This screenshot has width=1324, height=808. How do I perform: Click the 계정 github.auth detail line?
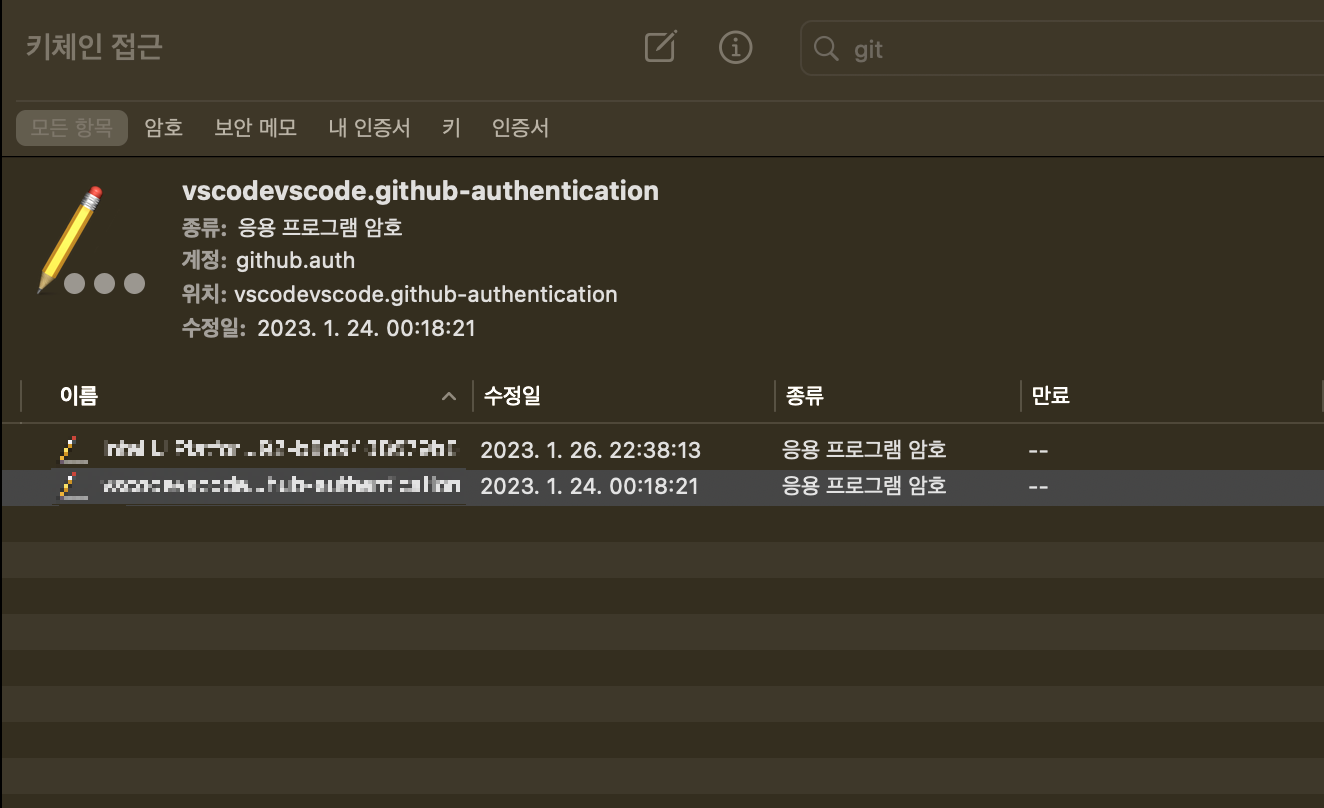[268, 261]
